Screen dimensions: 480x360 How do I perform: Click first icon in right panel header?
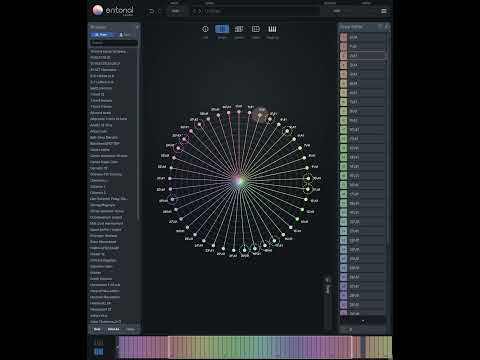tap(380, 27)
